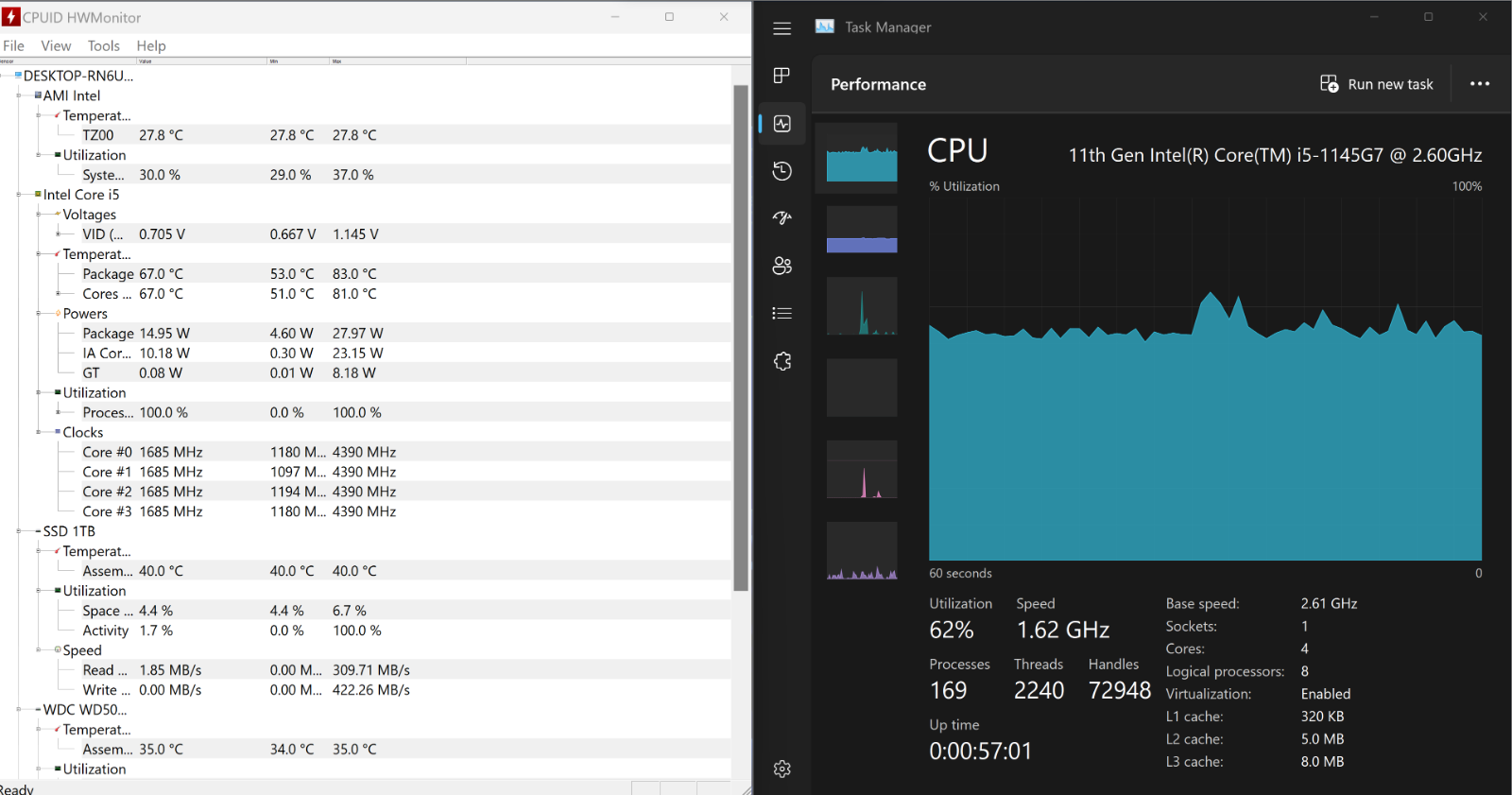Select the Performance page icon in sidebar
Viewport: 1512px width, 795px height.
tap(782, 124)
